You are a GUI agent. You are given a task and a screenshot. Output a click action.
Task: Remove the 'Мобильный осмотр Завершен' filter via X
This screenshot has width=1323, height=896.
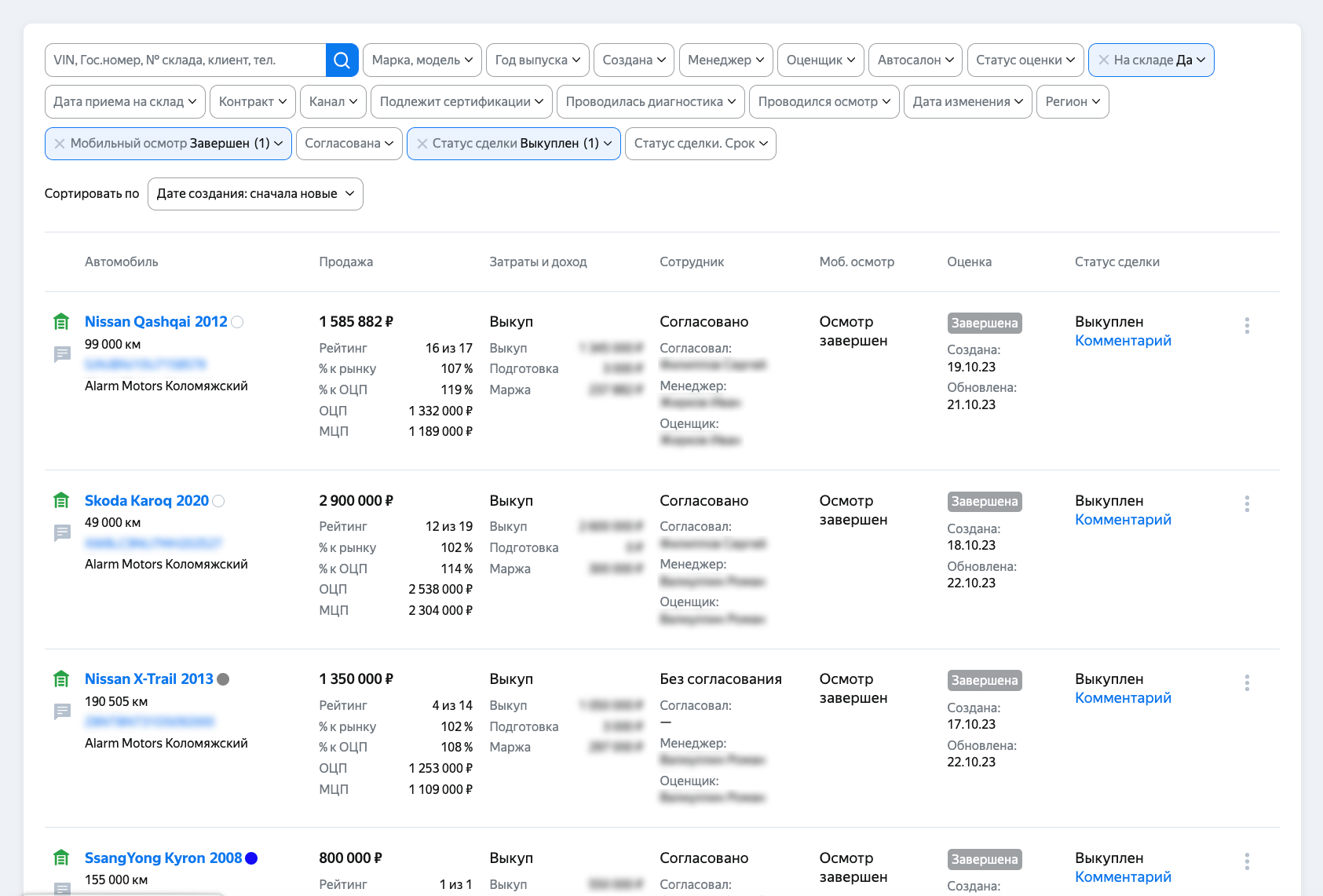(60, 144)
